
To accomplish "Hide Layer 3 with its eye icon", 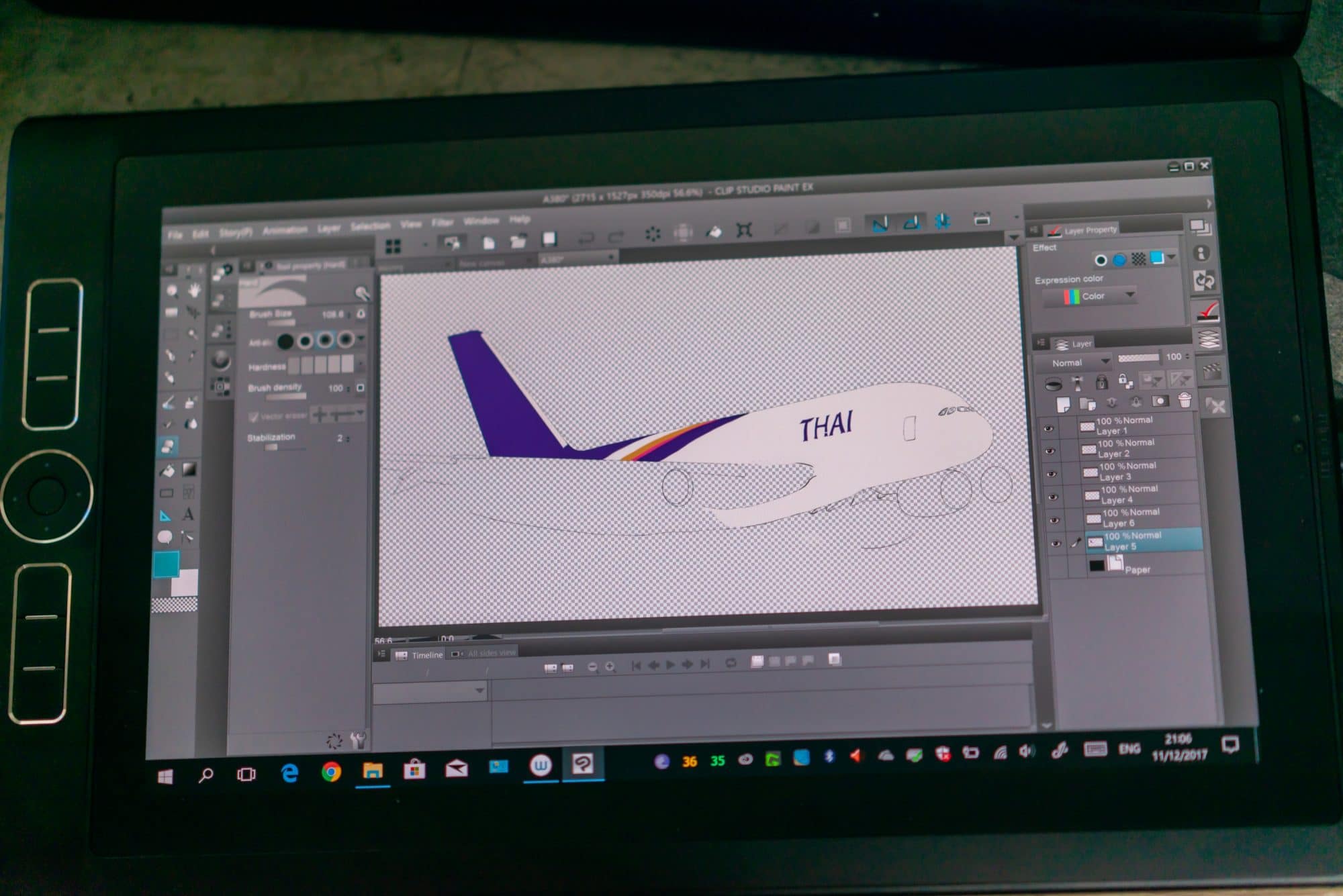I will point(1052,474).
